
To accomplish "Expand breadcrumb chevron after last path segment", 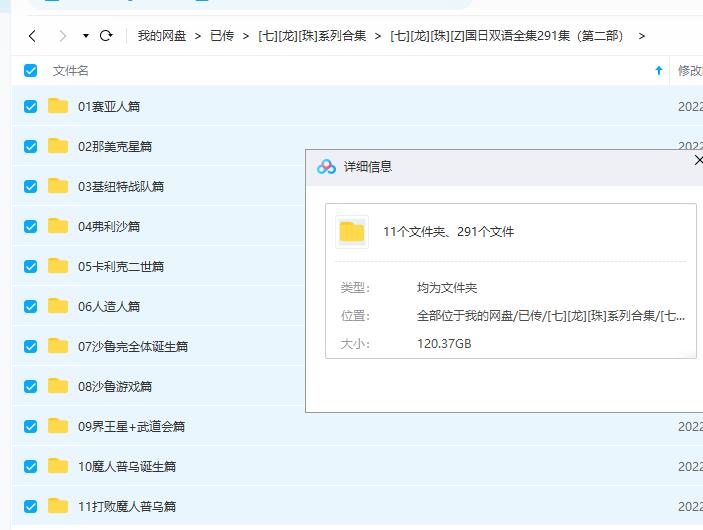I will [x=641, y=36].
